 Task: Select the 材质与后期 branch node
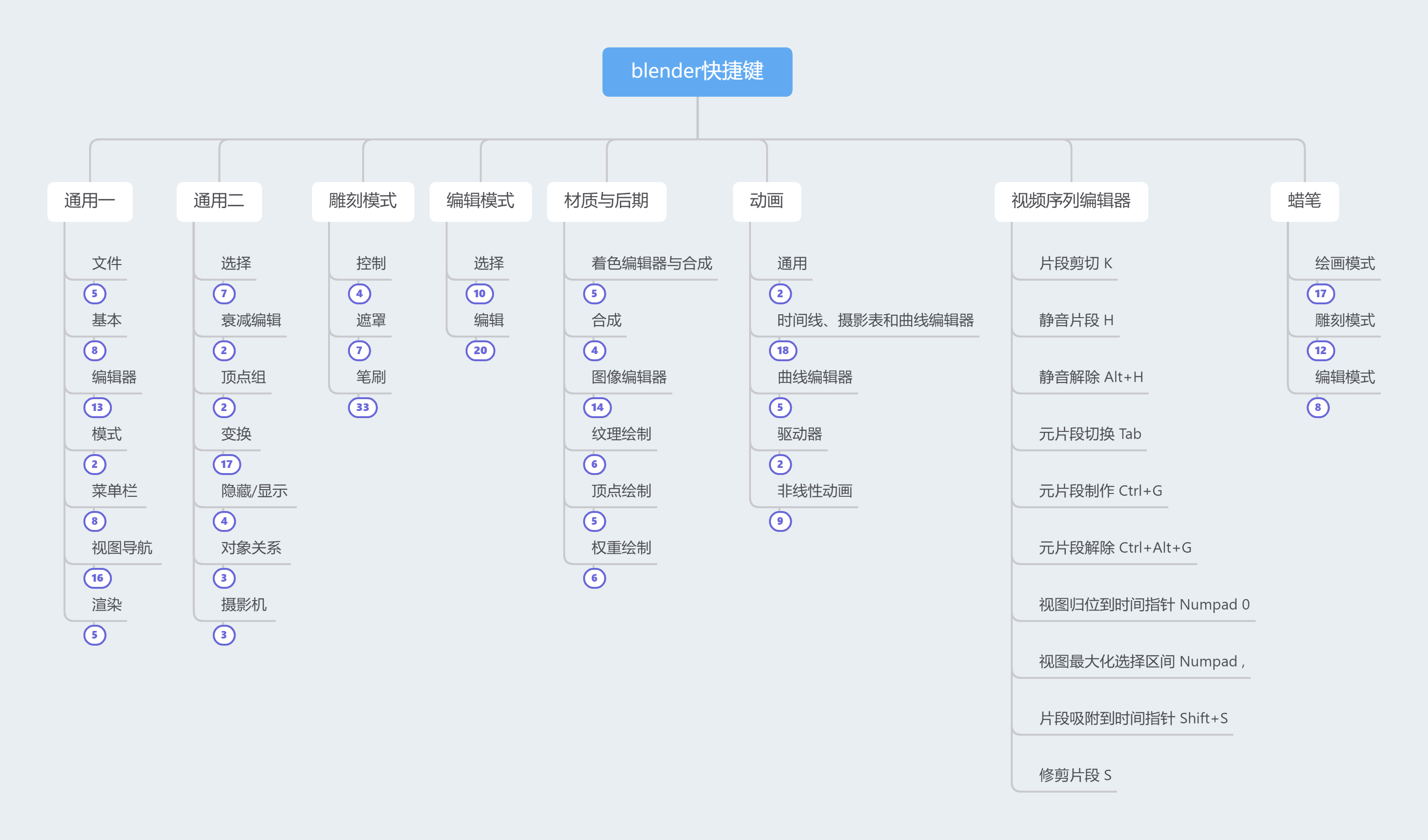606,201
